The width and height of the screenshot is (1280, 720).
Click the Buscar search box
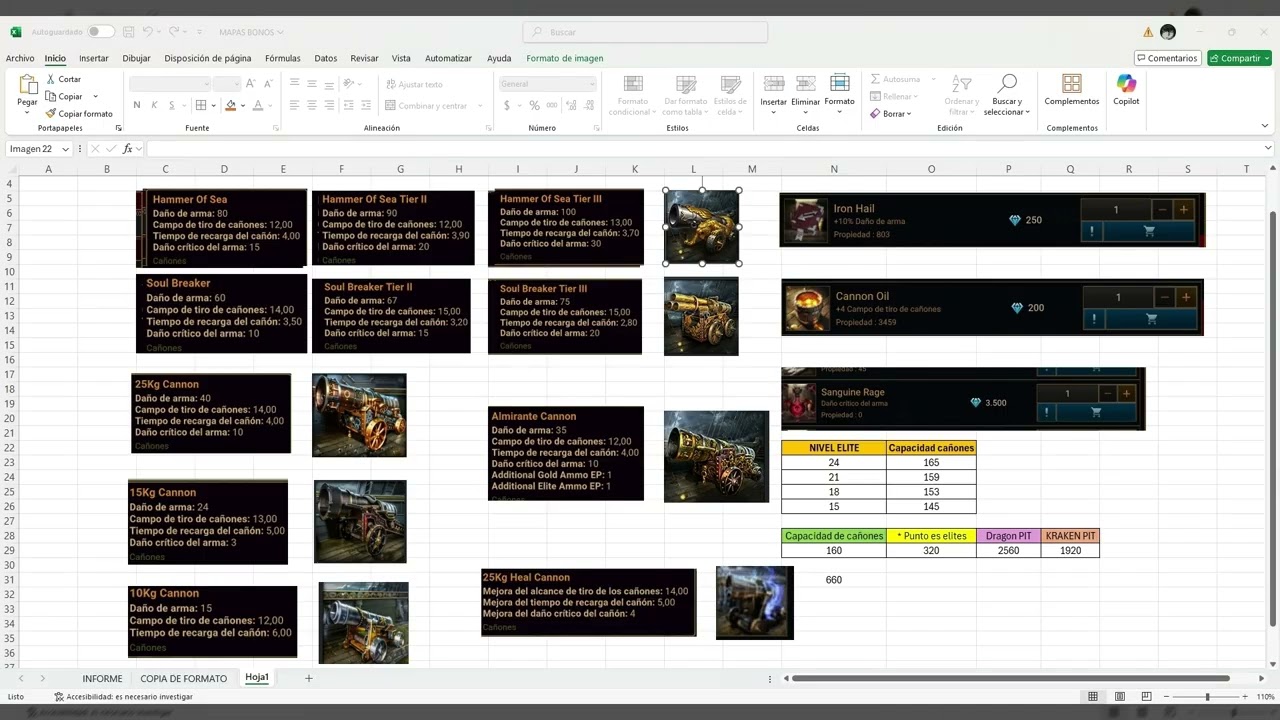pos(645,32)
